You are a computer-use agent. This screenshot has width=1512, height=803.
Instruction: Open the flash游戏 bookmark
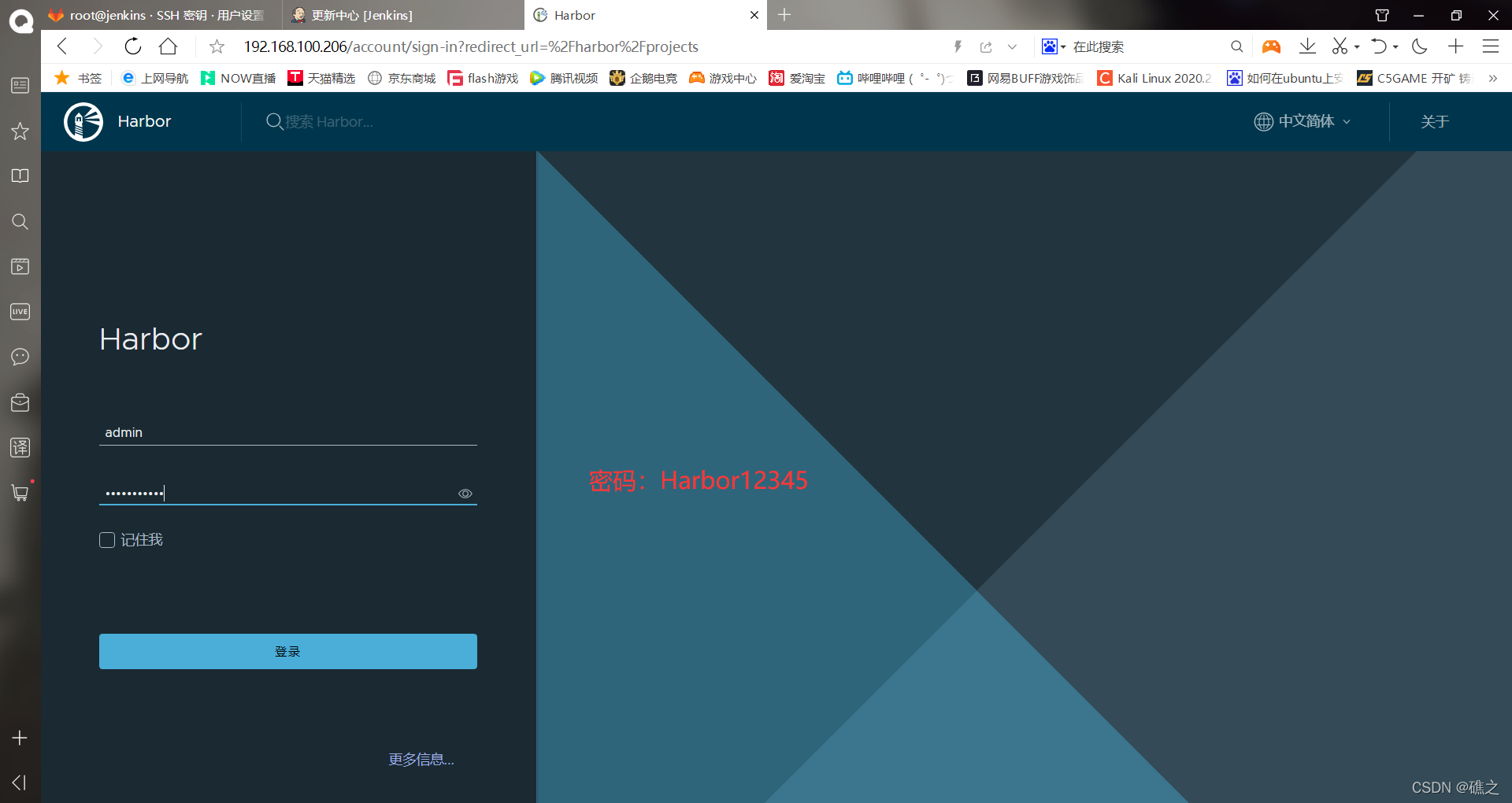483,78
